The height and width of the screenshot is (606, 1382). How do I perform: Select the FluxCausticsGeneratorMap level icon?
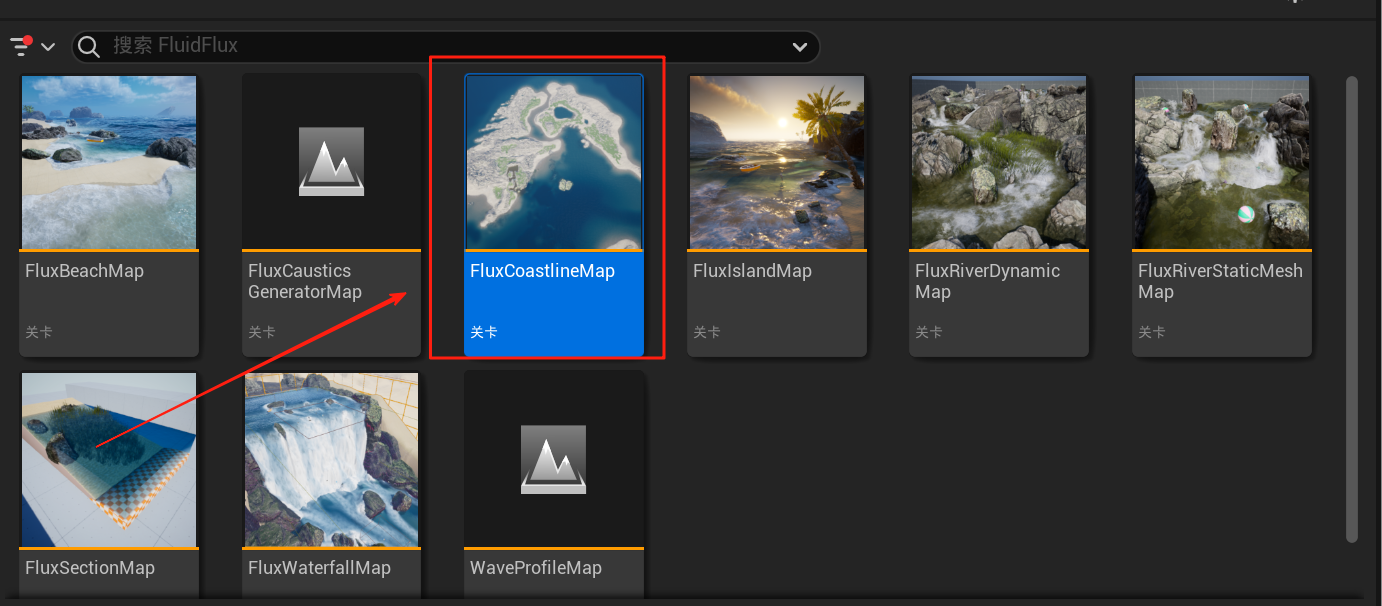click(x=331, y=162)
